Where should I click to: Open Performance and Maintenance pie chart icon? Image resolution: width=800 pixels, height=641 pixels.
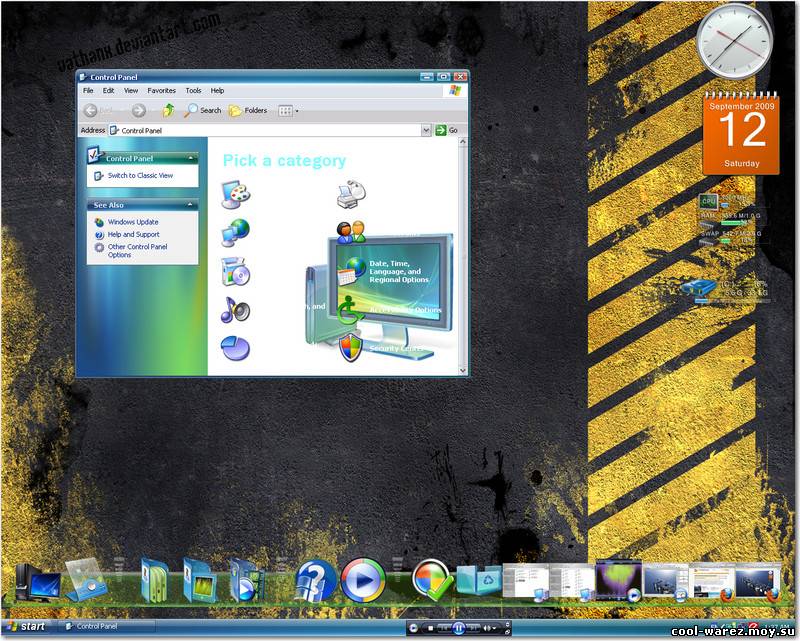tap(235, 348)
